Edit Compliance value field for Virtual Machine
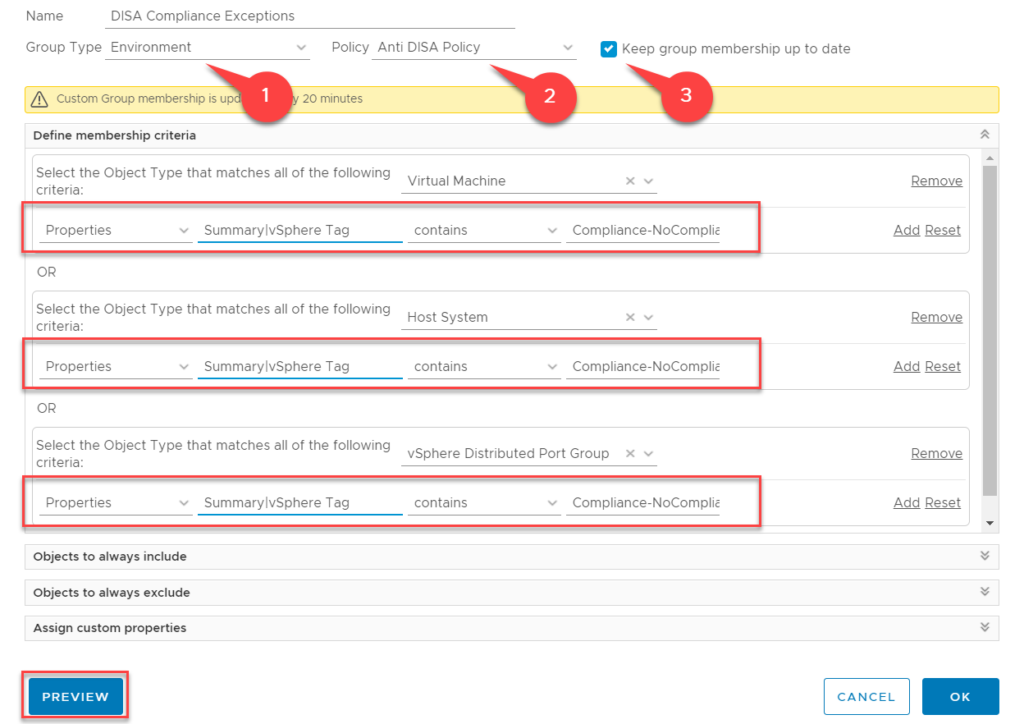 643,230
